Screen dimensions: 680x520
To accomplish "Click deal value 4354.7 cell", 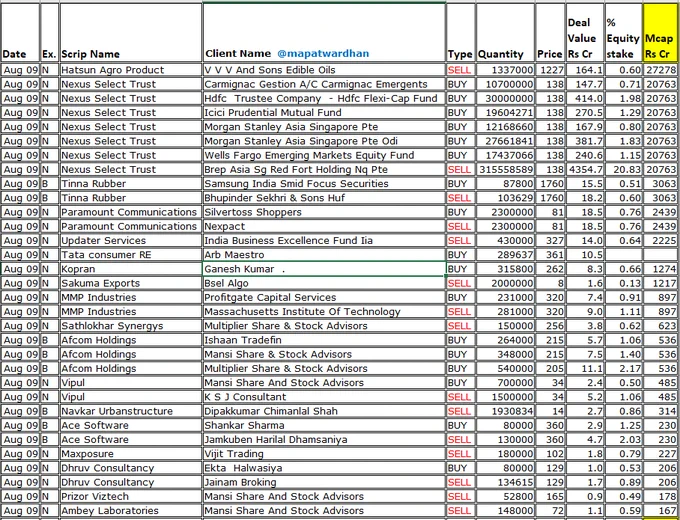I will (585, 170).
